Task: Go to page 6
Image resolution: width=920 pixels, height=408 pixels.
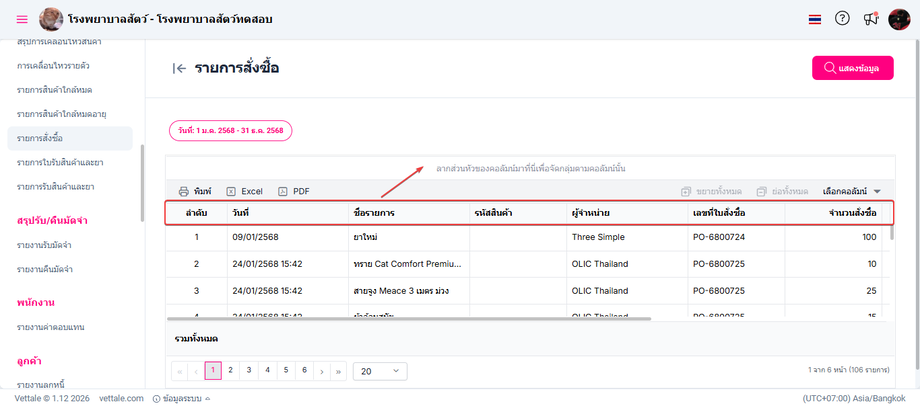Action: pos(304,370)
